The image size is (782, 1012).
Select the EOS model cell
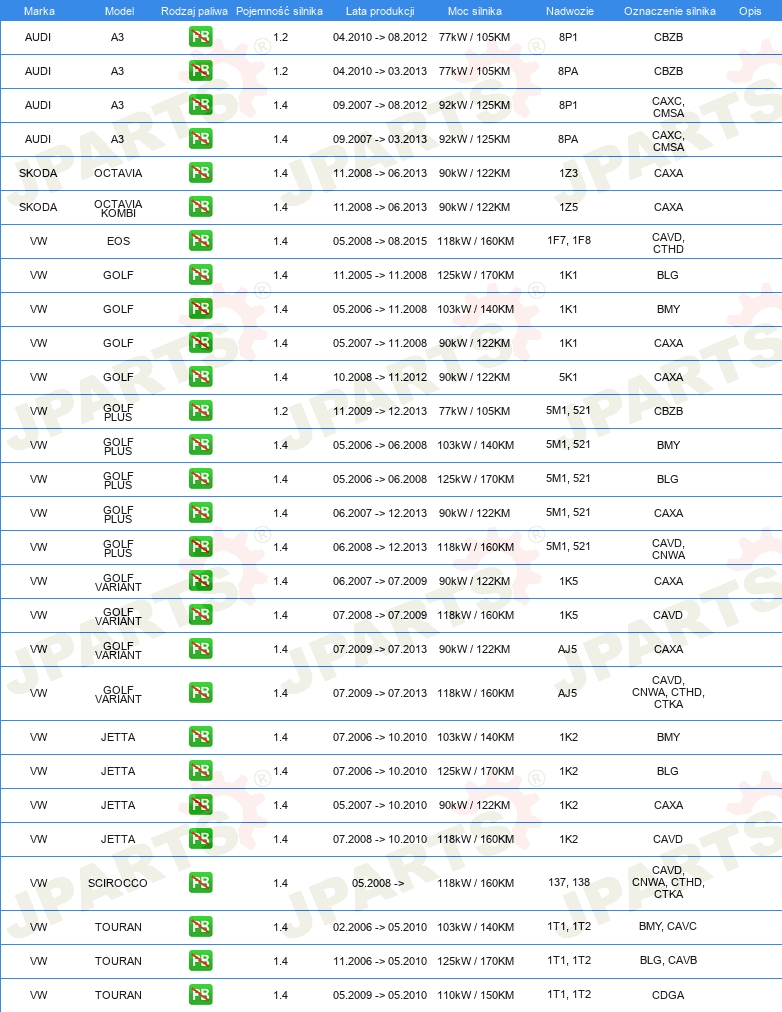(118, 241)
